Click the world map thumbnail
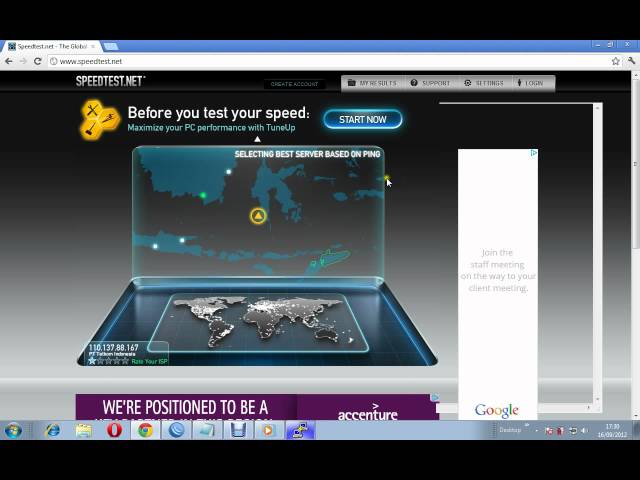Screen dimensions: 640x480 point(258,322)
